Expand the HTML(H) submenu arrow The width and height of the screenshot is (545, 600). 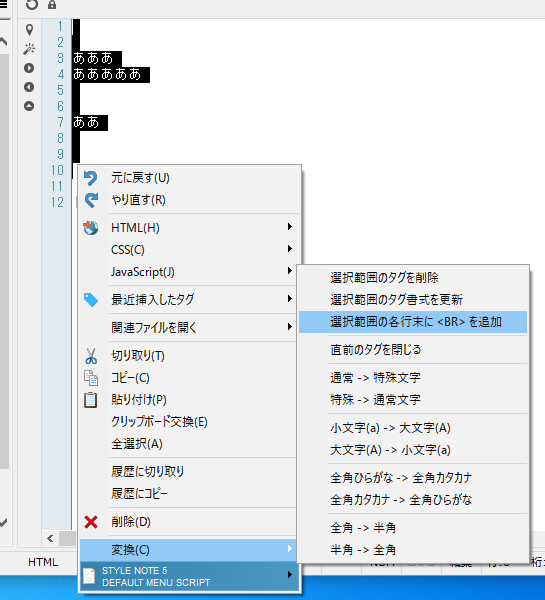pyautogui.click(x=290, y=227)
